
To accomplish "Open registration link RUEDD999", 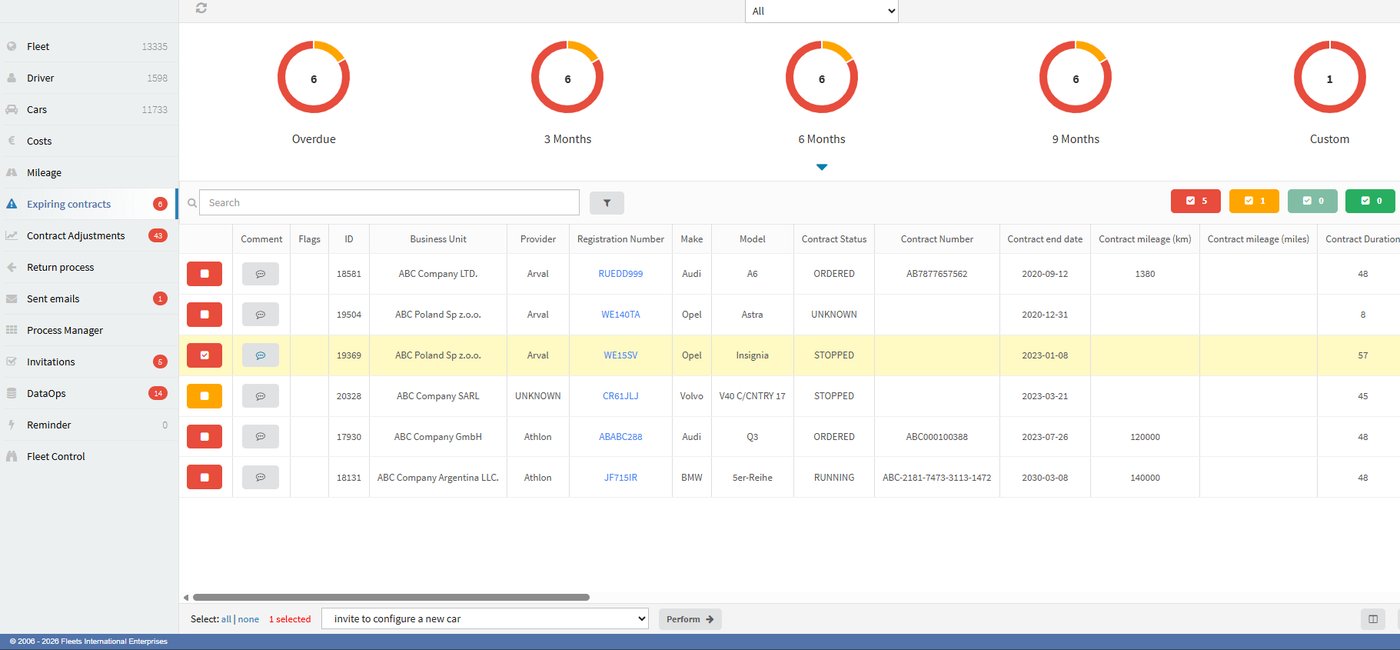I will coord(621,273).
